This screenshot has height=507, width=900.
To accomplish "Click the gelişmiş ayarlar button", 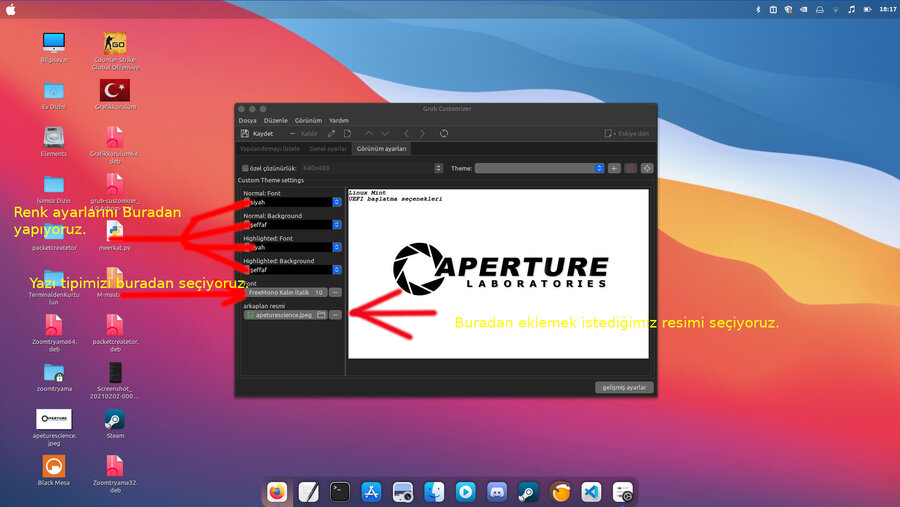I will coord(624,388).
